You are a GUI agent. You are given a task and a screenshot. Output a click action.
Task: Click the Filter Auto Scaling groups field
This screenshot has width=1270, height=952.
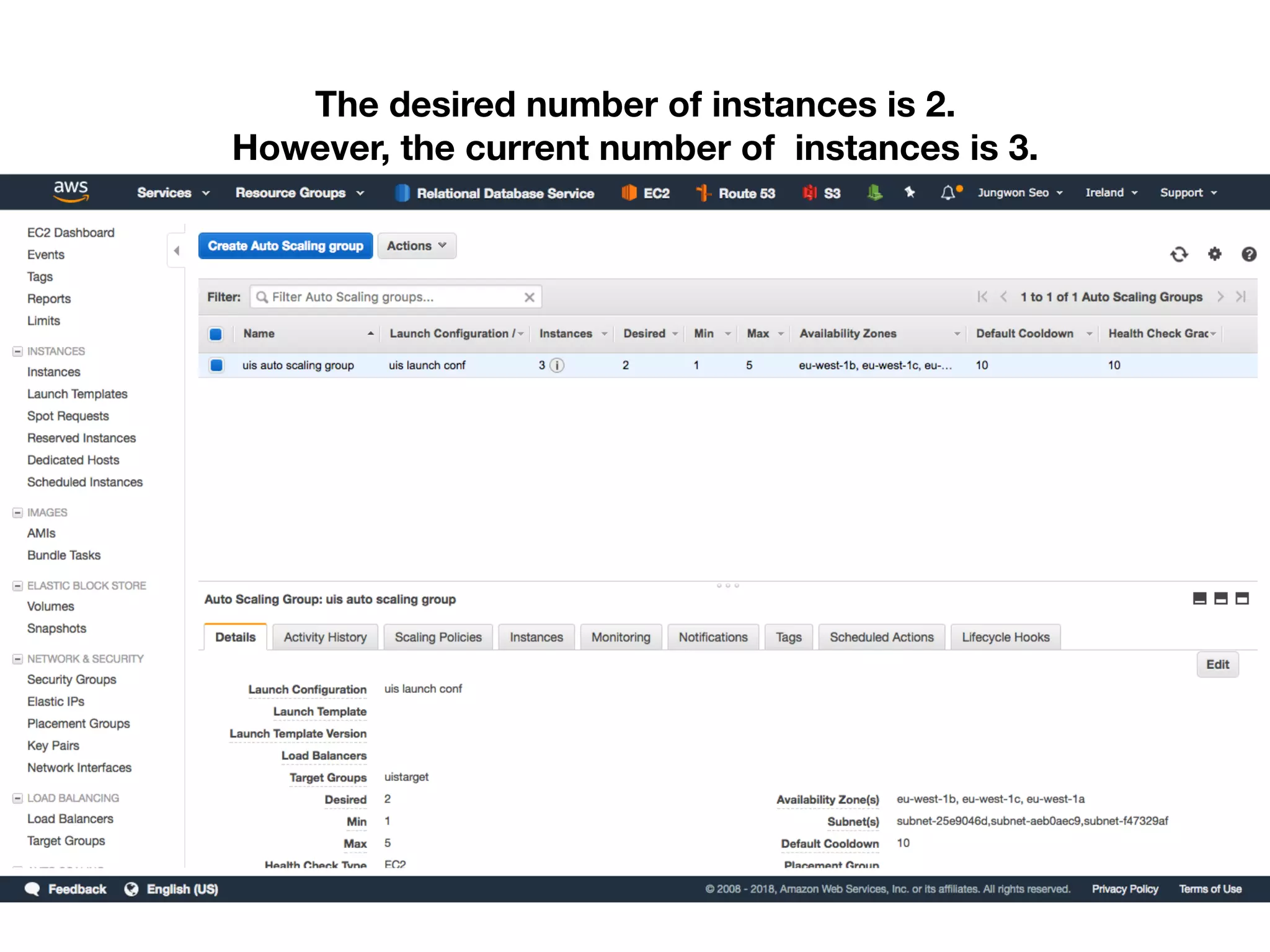[x=396, y=297]
